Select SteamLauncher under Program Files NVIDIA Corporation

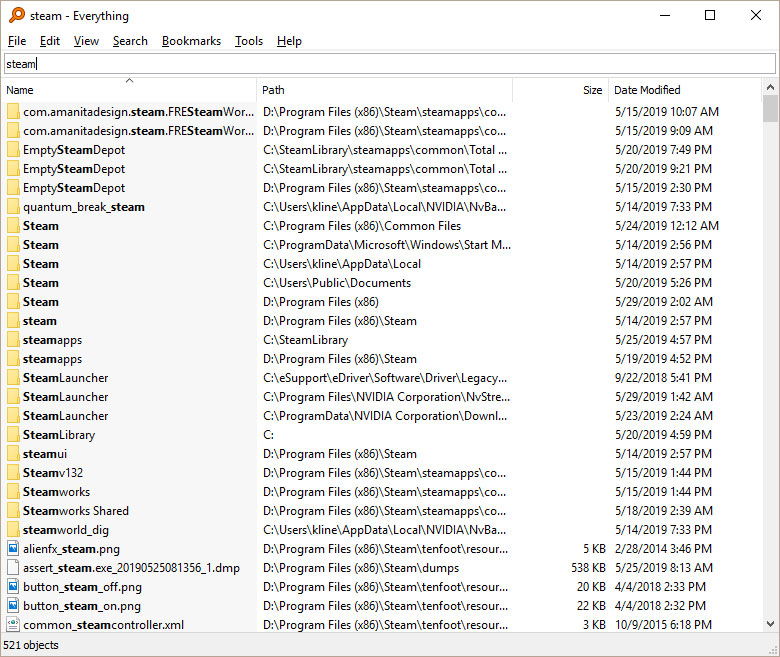click(x=65, y=397)
